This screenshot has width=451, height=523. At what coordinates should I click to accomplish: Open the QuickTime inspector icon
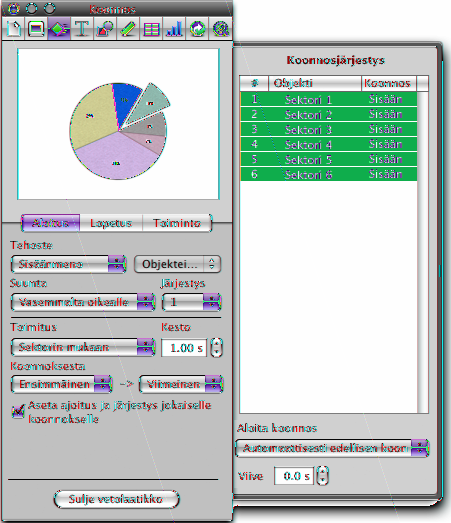point(220,29)
